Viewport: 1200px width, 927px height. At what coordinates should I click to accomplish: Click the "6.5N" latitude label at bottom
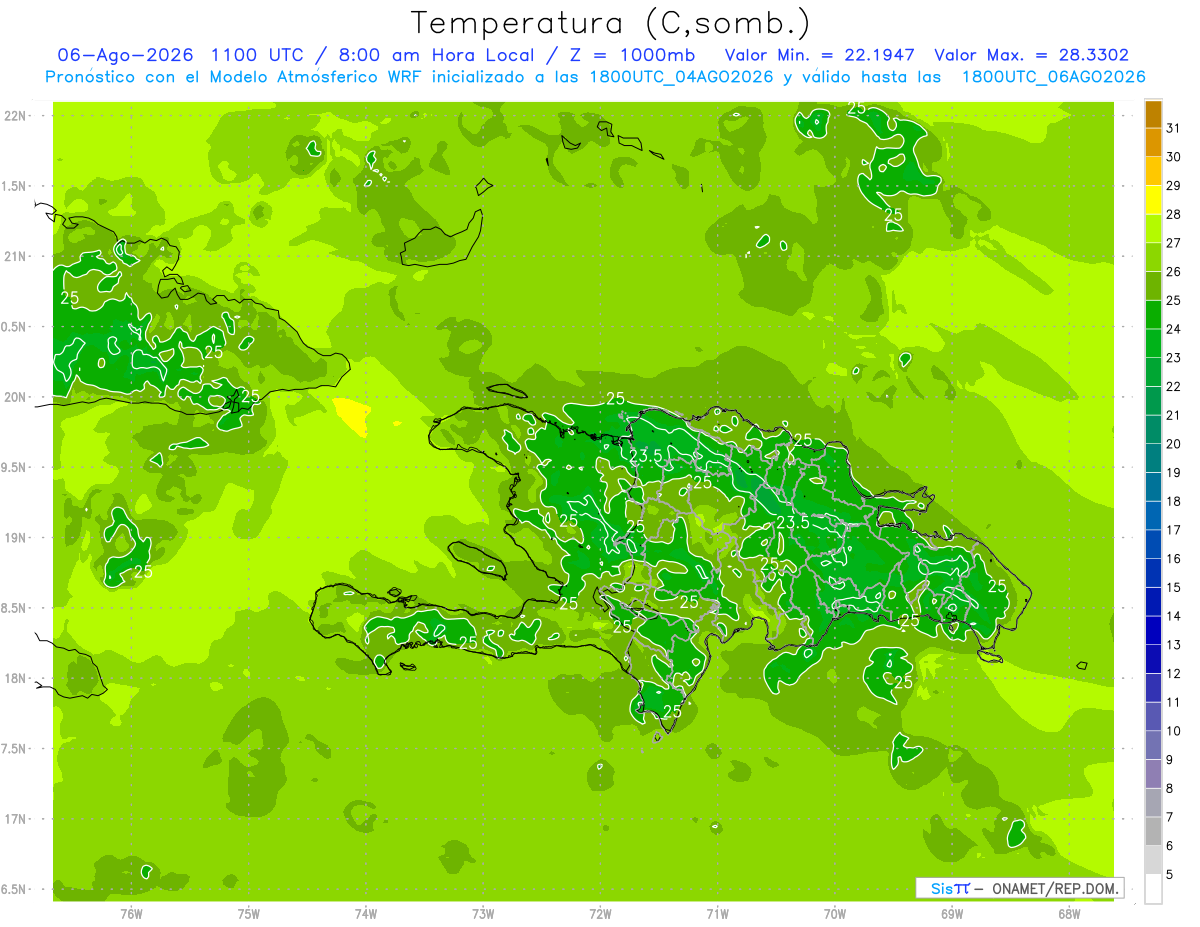tap(15, 890)
